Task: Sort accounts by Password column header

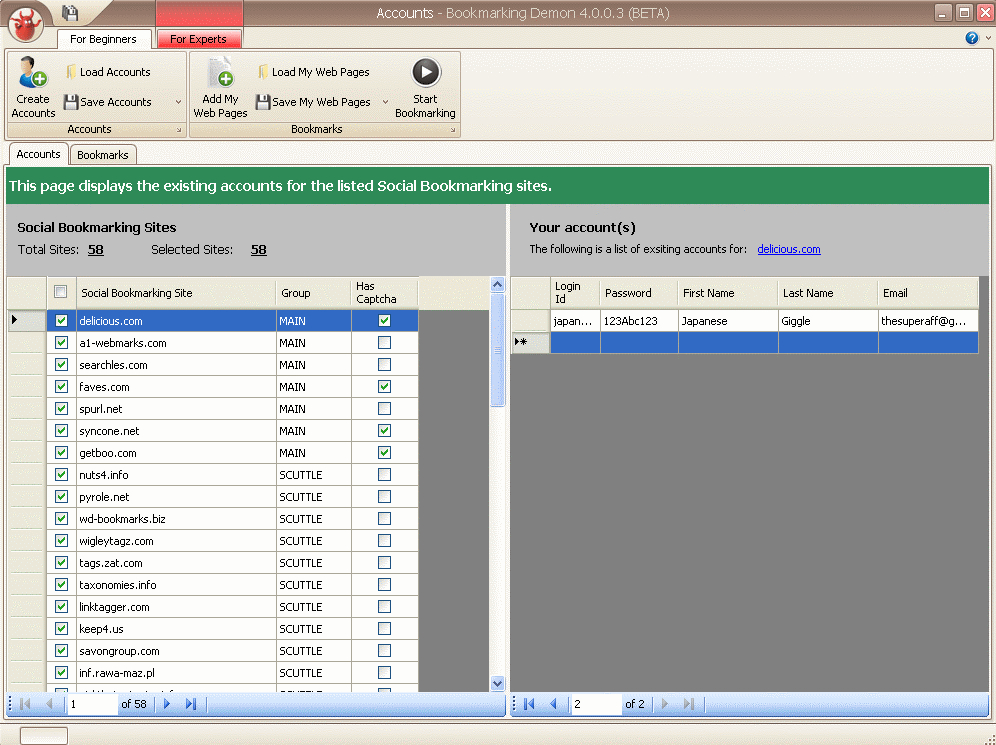Action: click(x=638, y=293)
